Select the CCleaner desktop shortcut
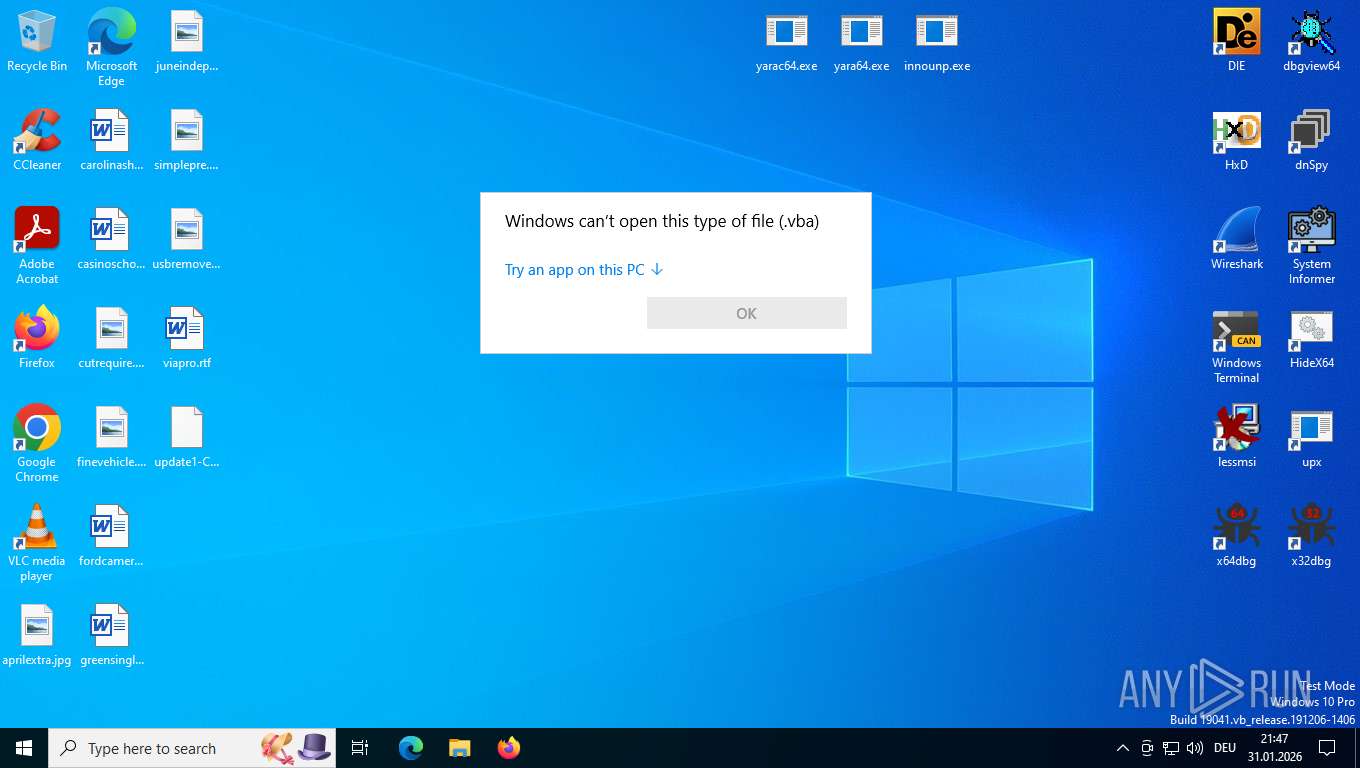Viewport: 1360px width, 768px height. point(37,140)
